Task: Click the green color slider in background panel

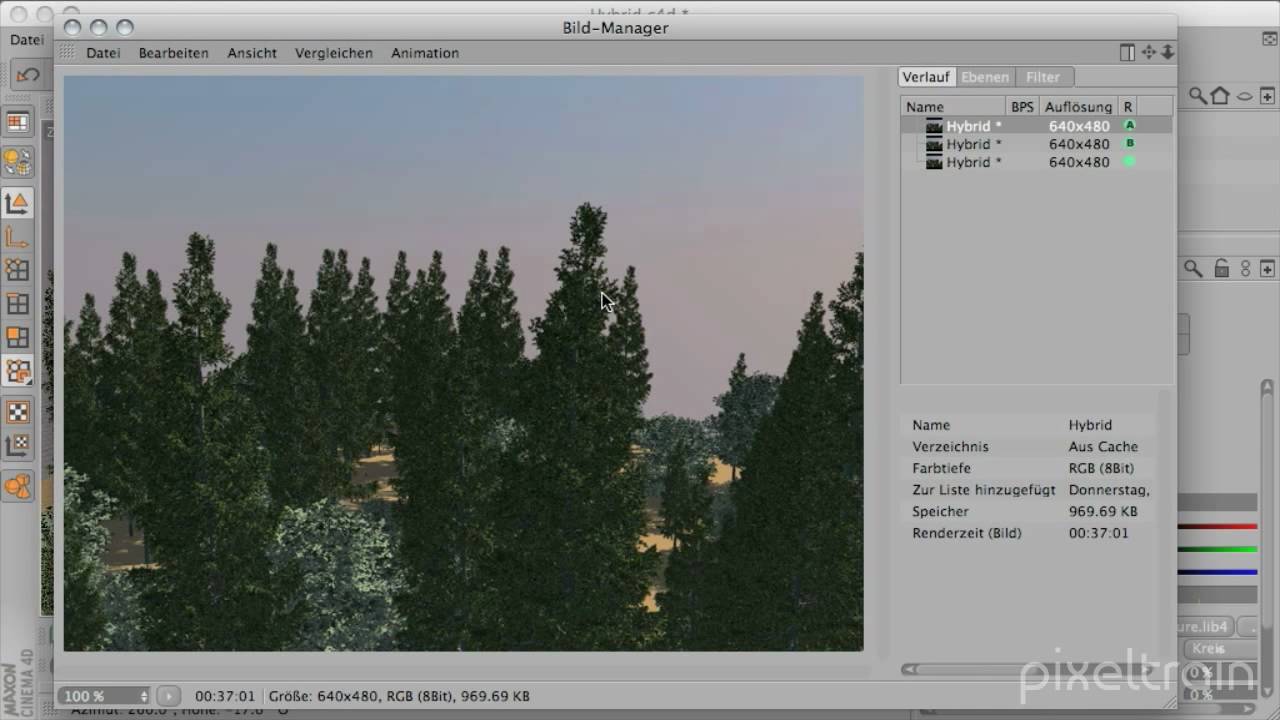Action: point(1217,549)
